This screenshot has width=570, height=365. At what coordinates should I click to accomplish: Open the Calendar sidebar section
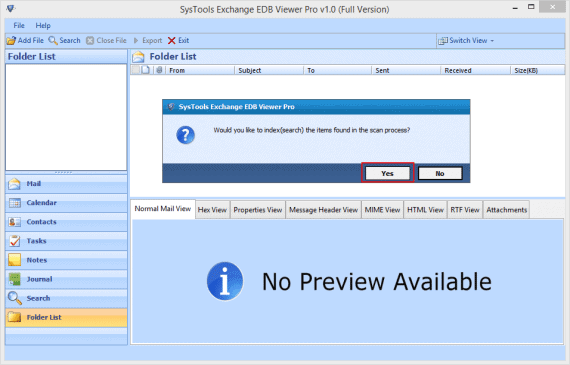point(66,203)
